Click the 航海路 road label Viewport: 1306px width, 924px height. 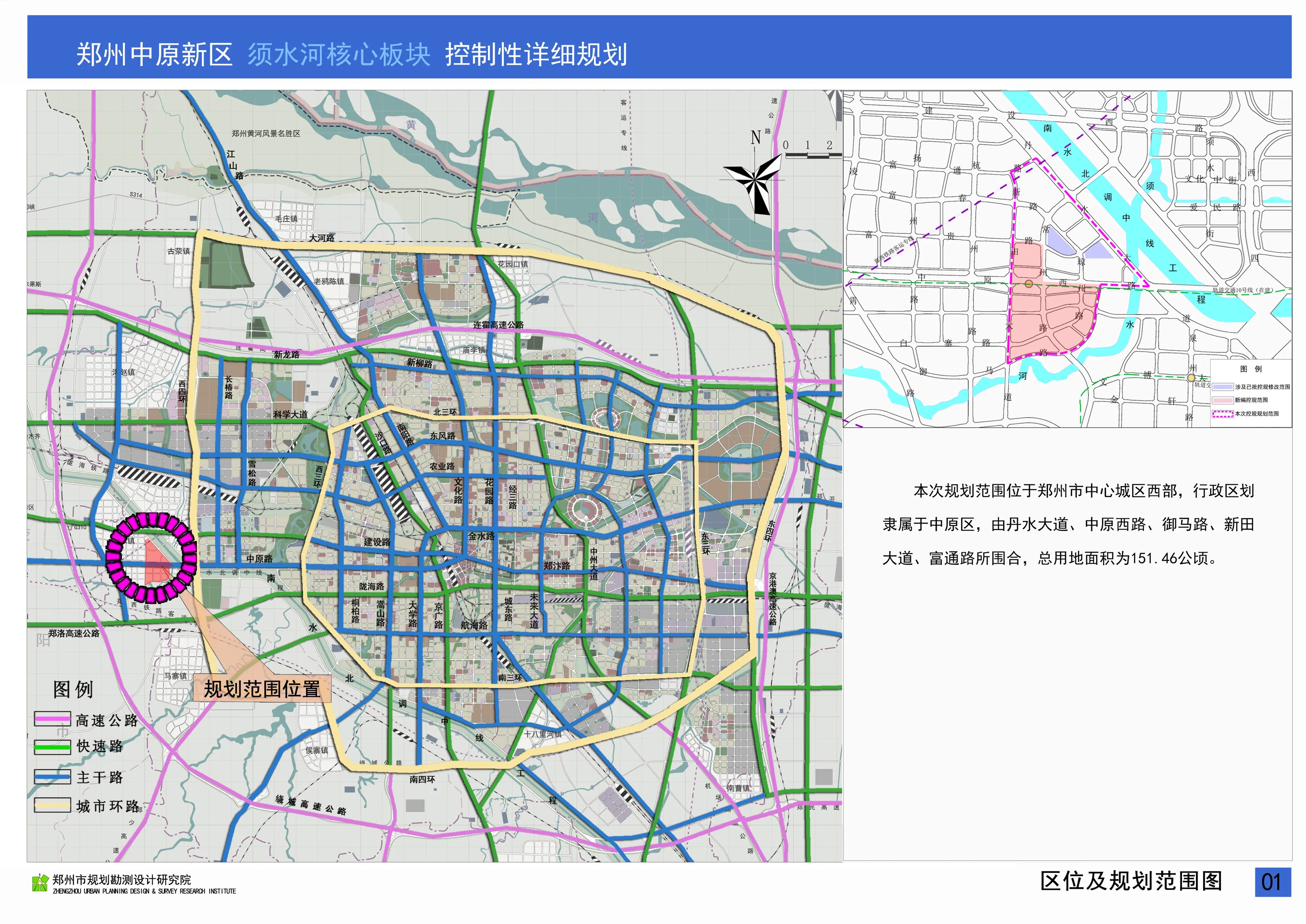point(474,625)
